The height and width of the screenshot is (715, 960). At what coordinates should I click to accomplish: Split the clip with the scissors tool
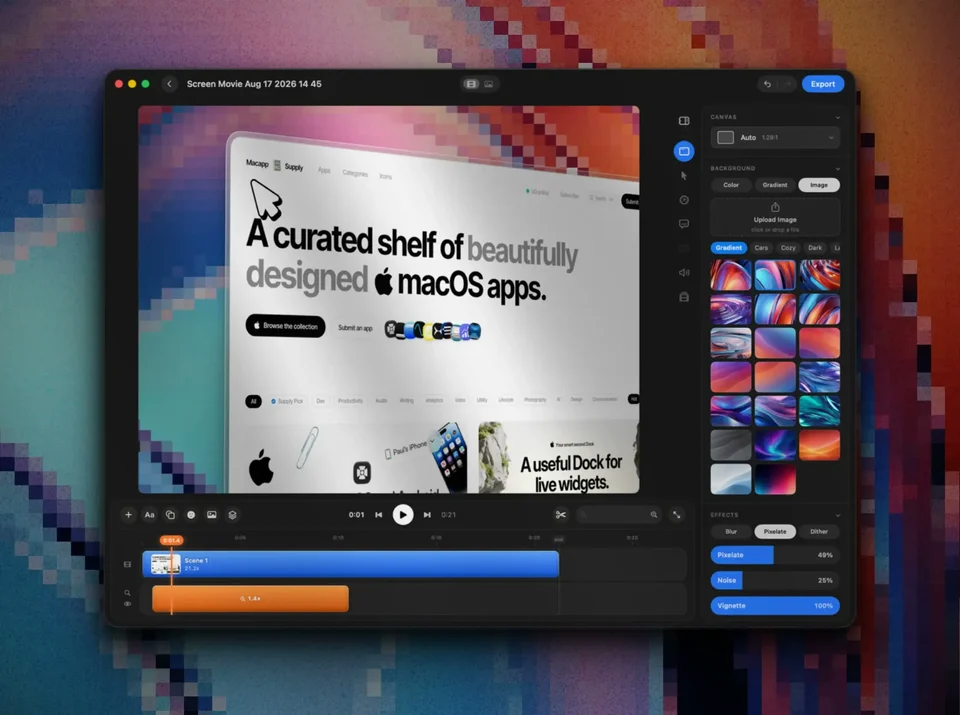click(560, 515)
